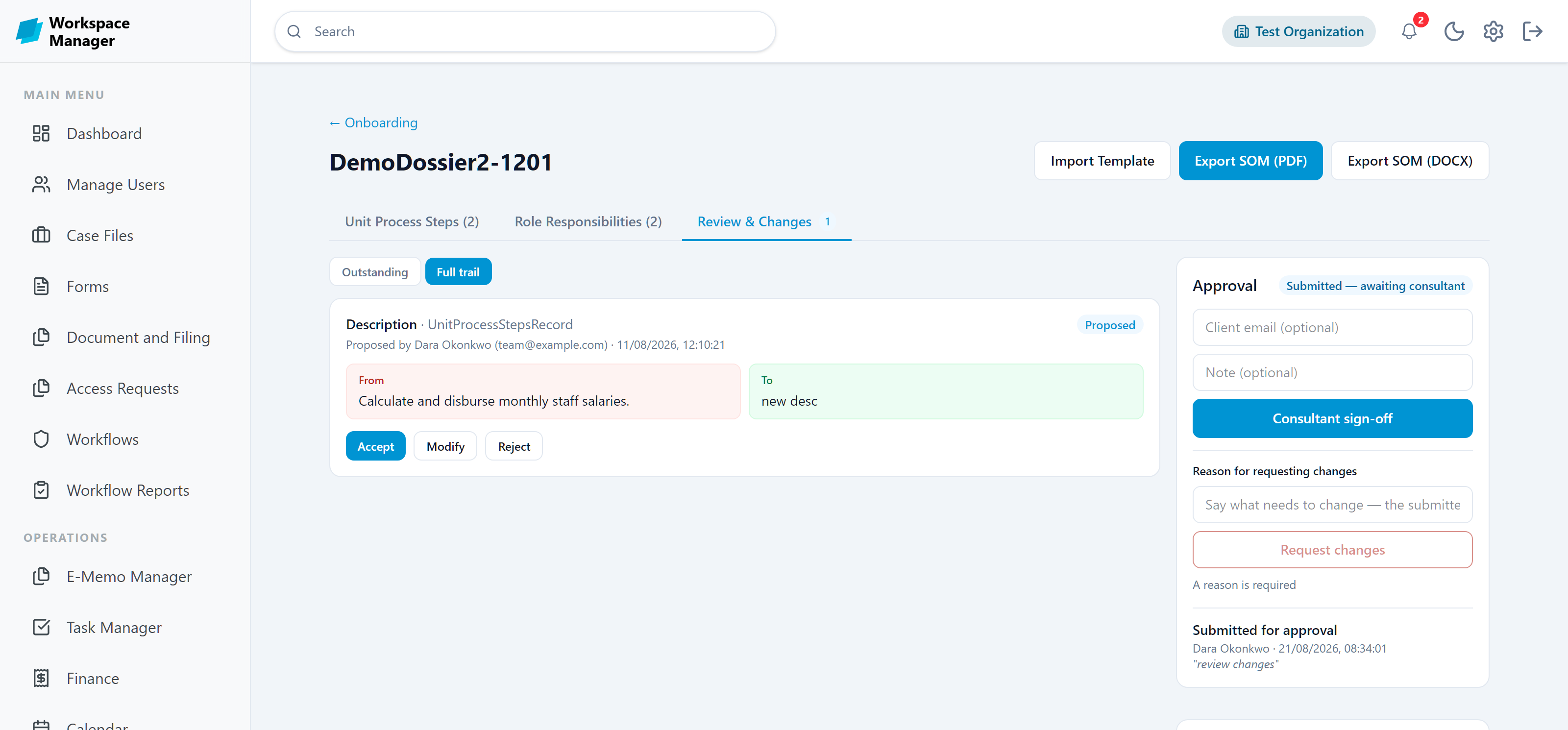Select the Review & Changes tab

pos(766,221)
